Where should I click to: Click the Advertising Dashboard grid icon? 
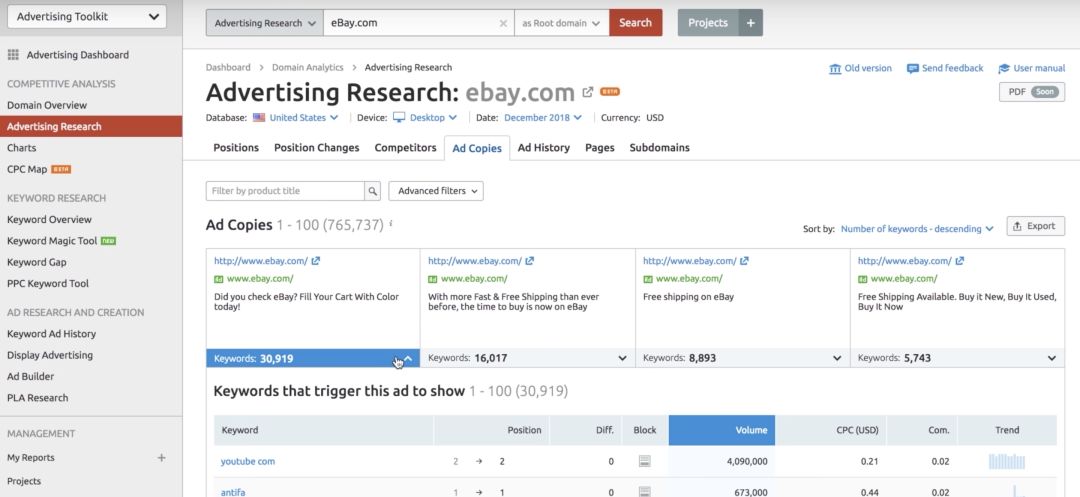[x=13, y=55]
